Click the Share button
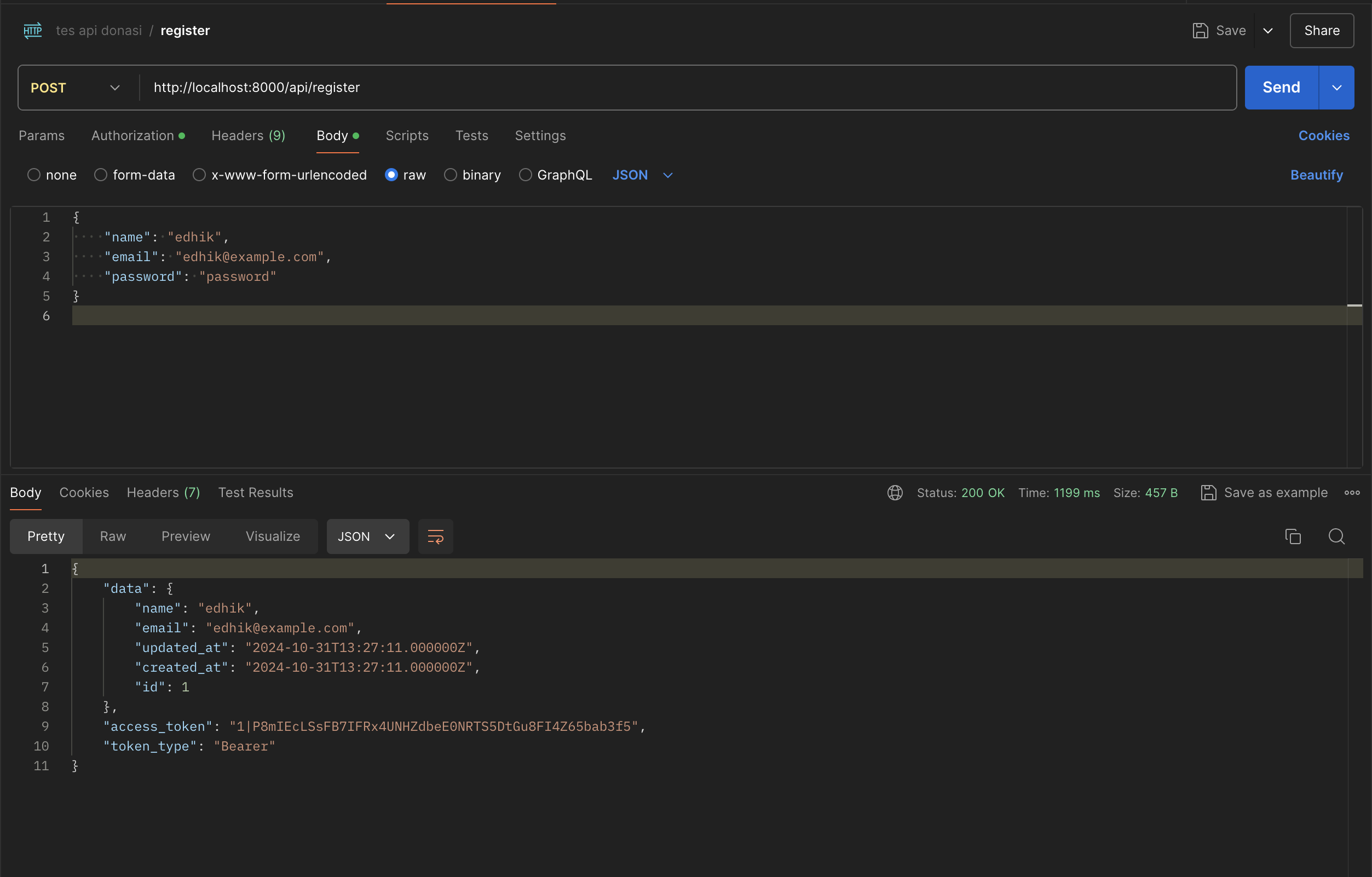1372x877 pixels. 1321,30
